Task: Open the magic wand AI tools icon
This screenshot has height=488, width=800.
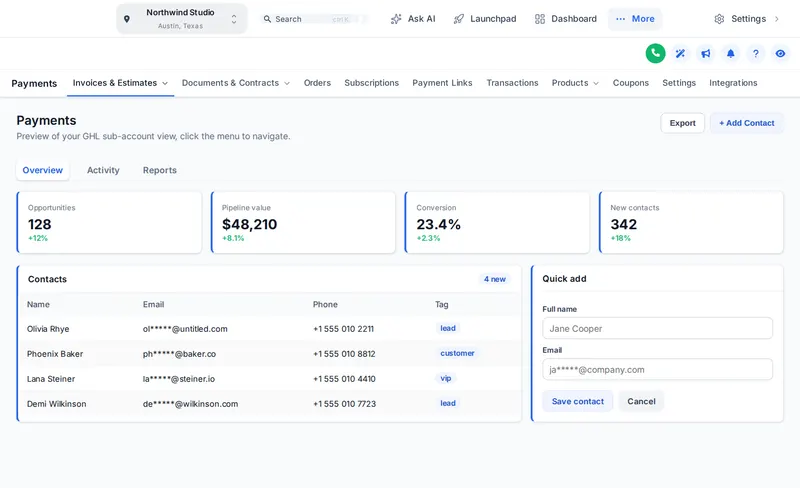Action: click(x=680, y=53)
